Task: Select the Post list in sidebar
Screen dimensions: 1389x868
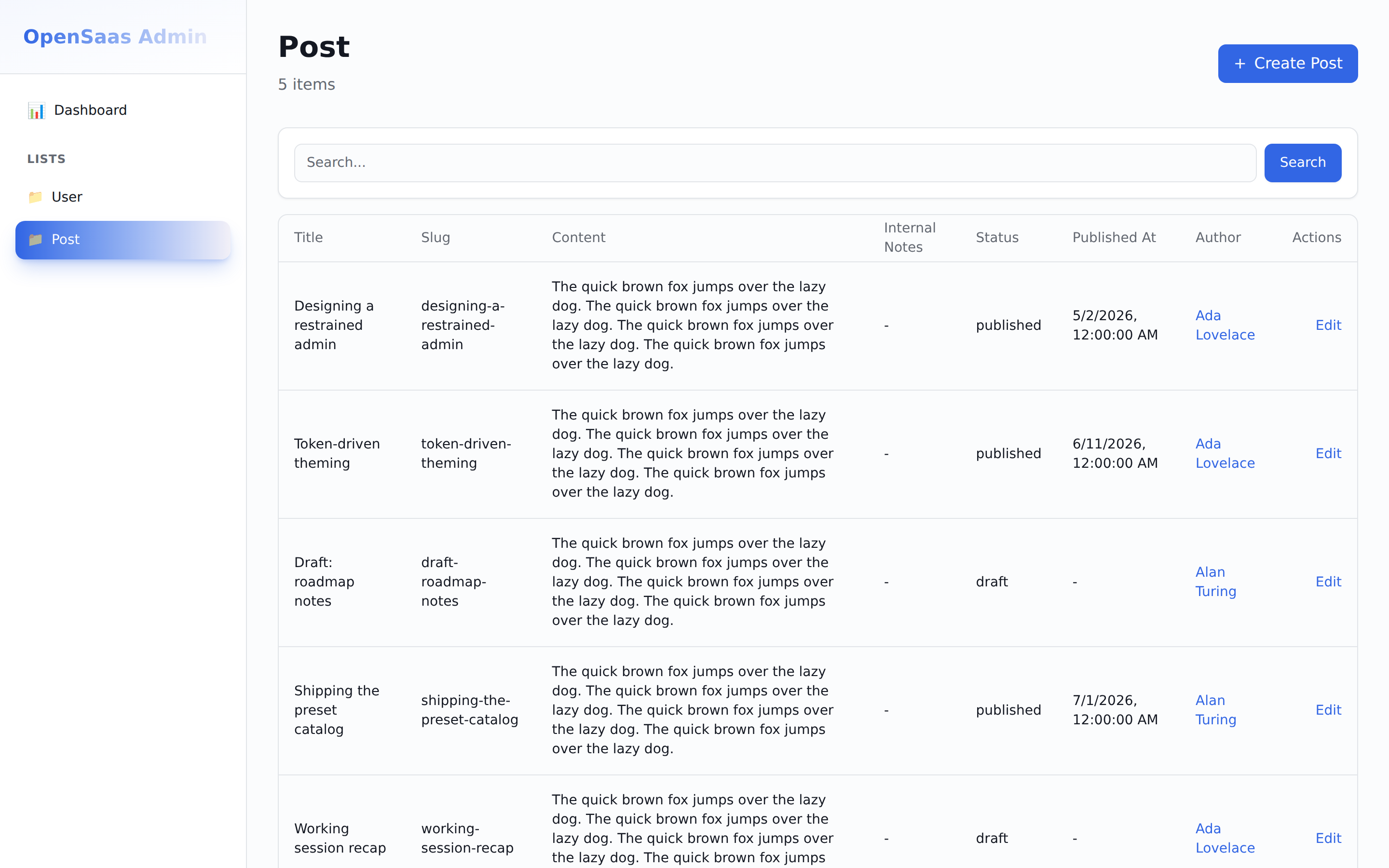Action: pyautogui.click(x=123, y=240)
